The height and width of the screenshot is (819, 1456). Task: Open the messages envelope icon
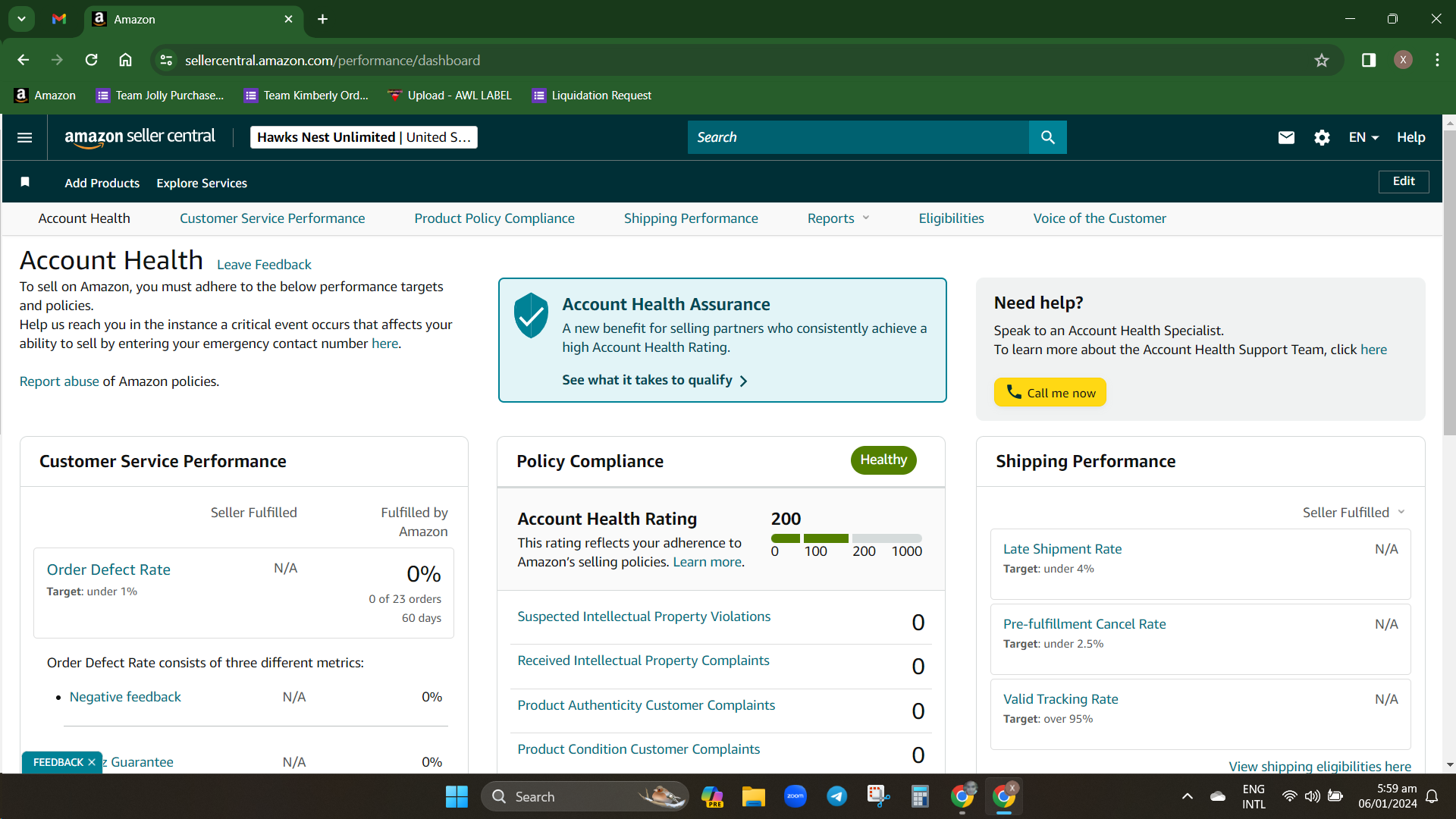pyautogui.click(x=1286, y=137)
